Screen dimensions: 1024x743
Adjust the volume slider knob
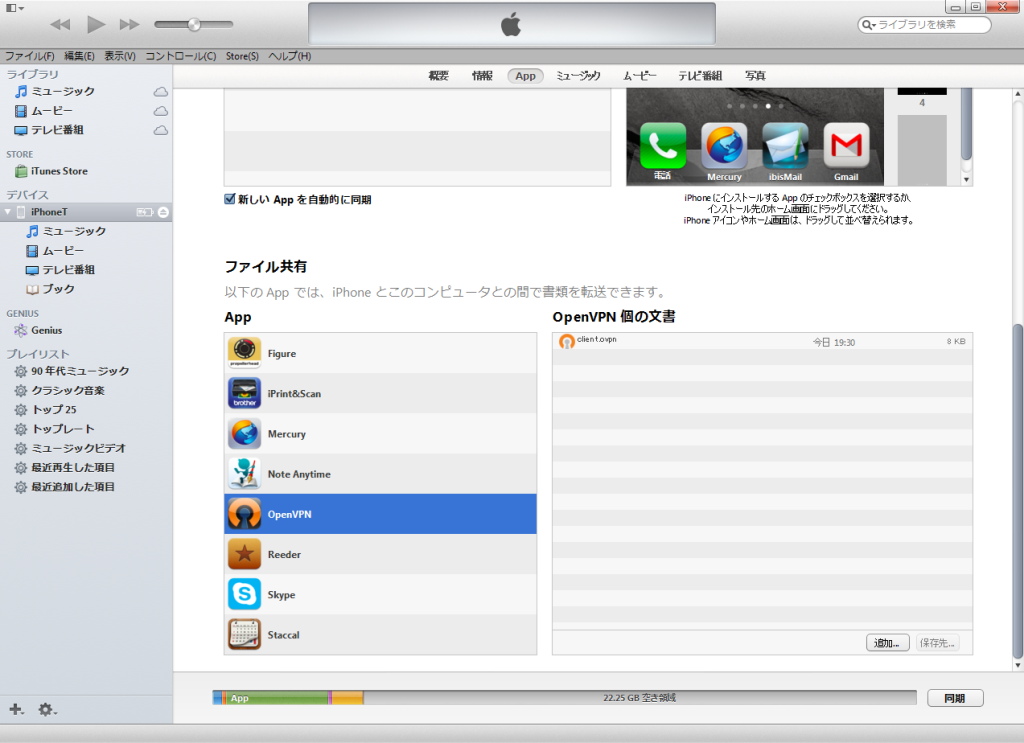coord(194,25)
